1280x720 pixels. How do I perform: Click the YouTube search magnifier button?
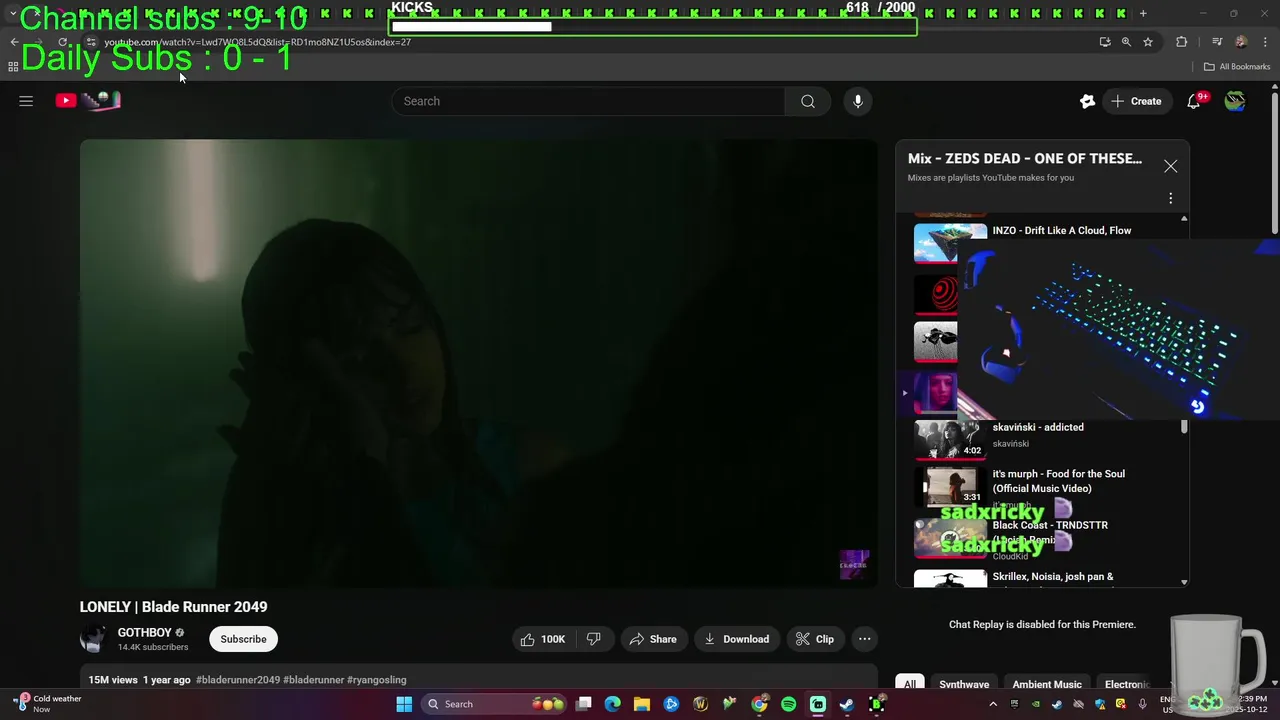coord(808,101)
